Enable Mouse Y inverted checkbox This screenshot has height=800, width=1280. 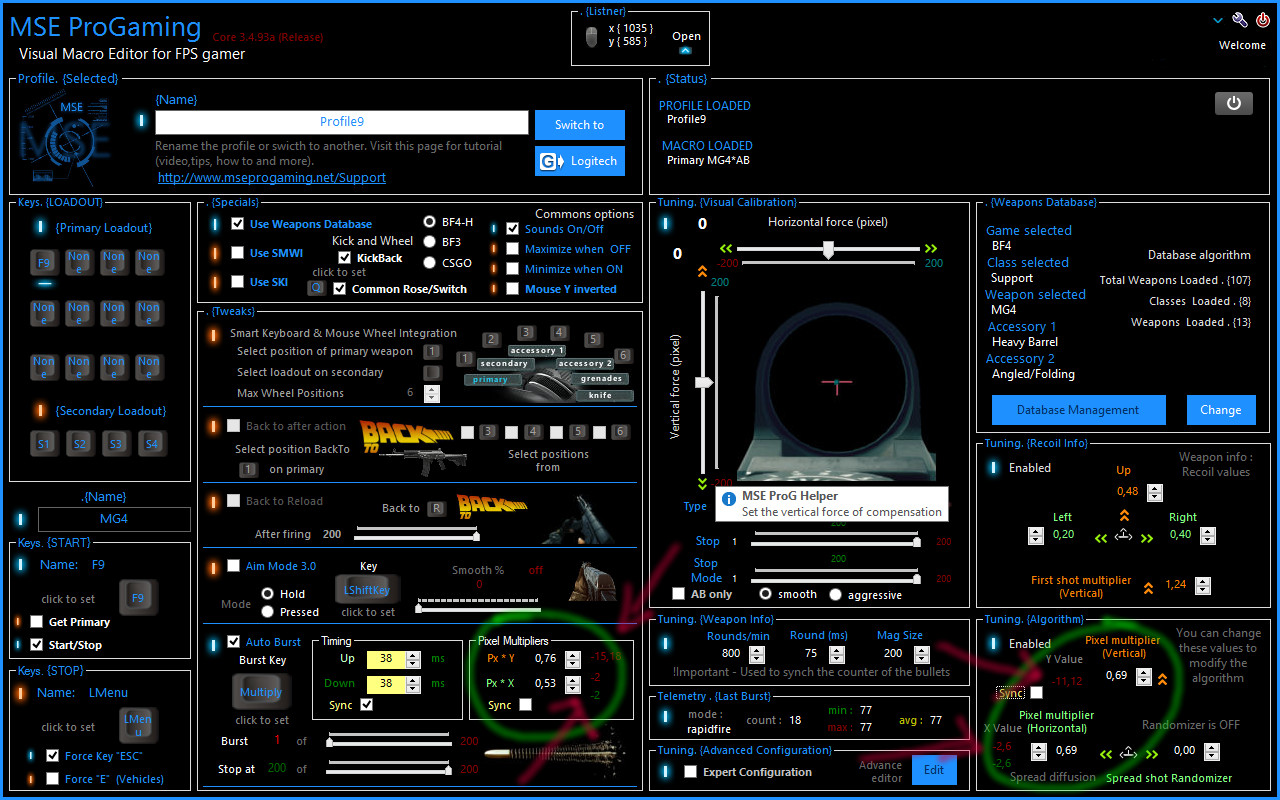[513, 289]
